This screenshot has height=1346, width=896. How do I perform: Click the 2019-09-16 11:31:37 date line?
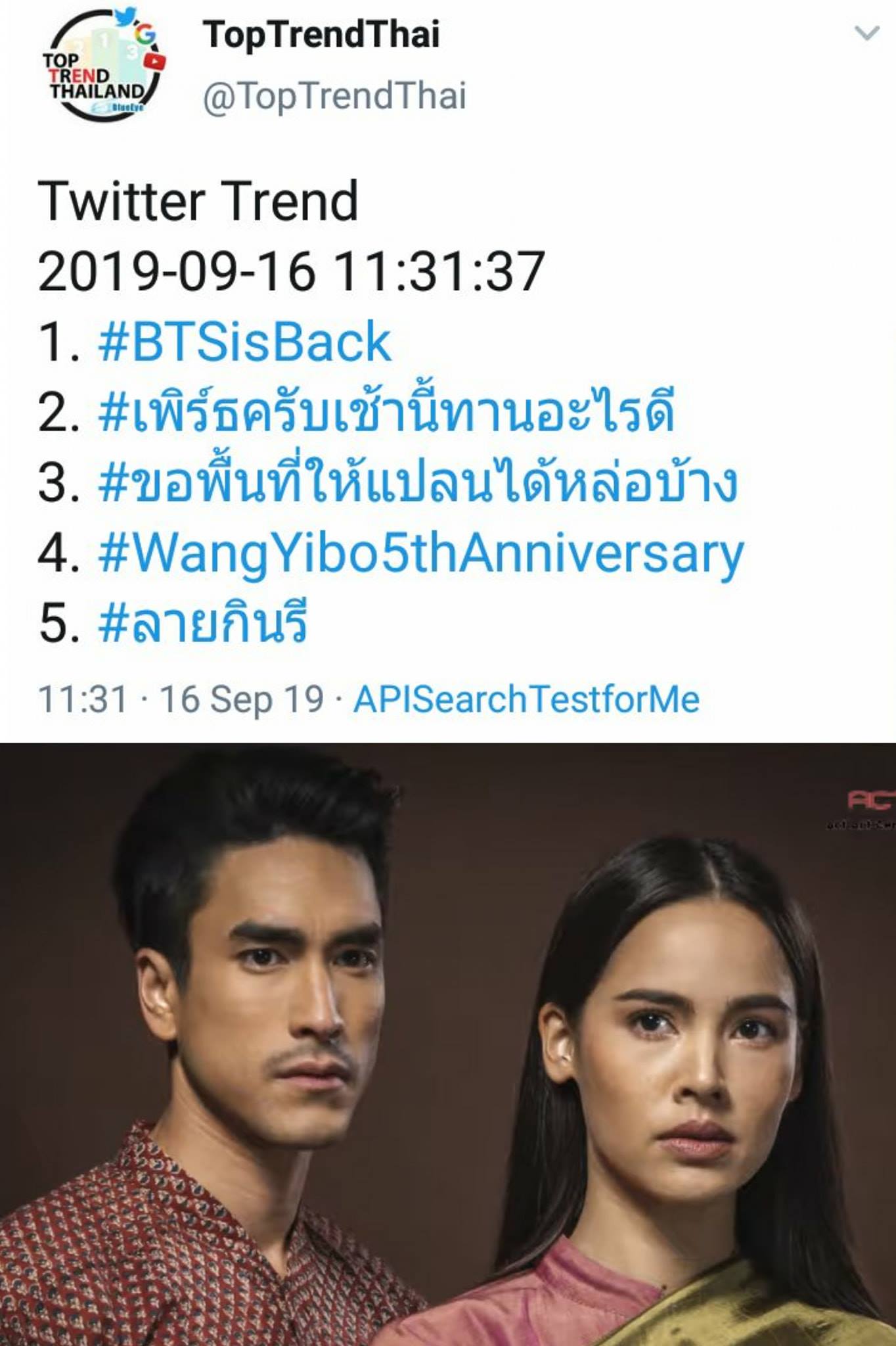(292, 271)
